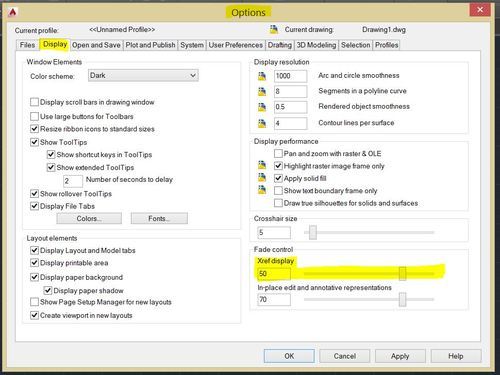Go to Plot and Publish tab
500x375 pixels.
[x=150, y=45]
